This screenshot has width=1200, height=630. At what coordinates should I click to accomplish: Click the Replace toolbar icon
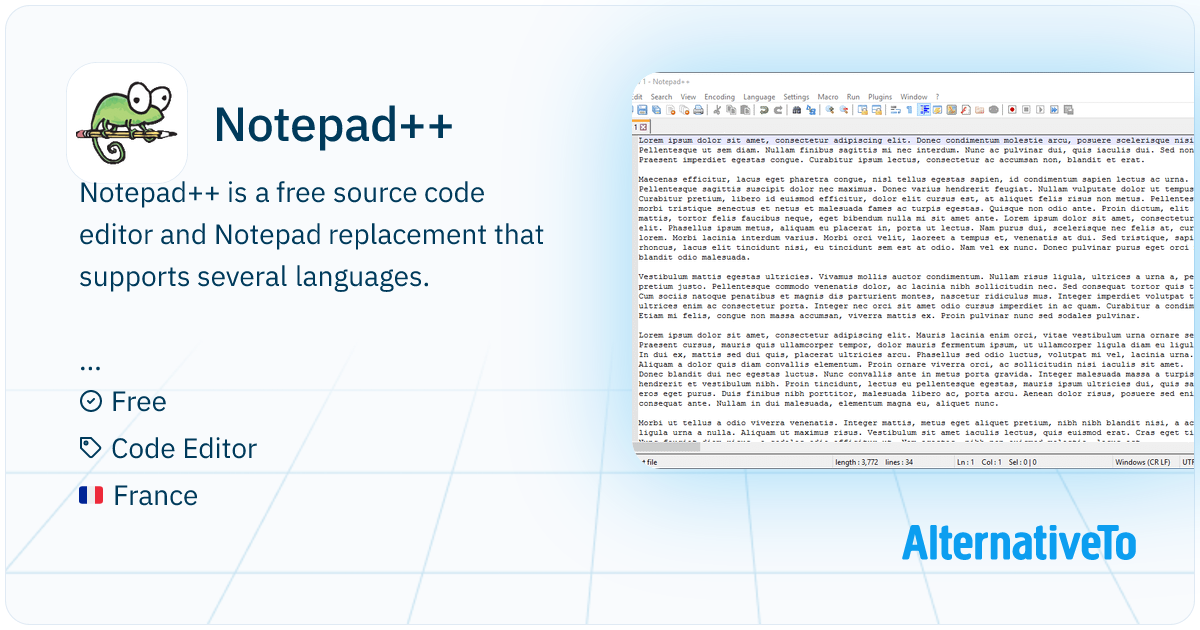[x=809, y=110]
